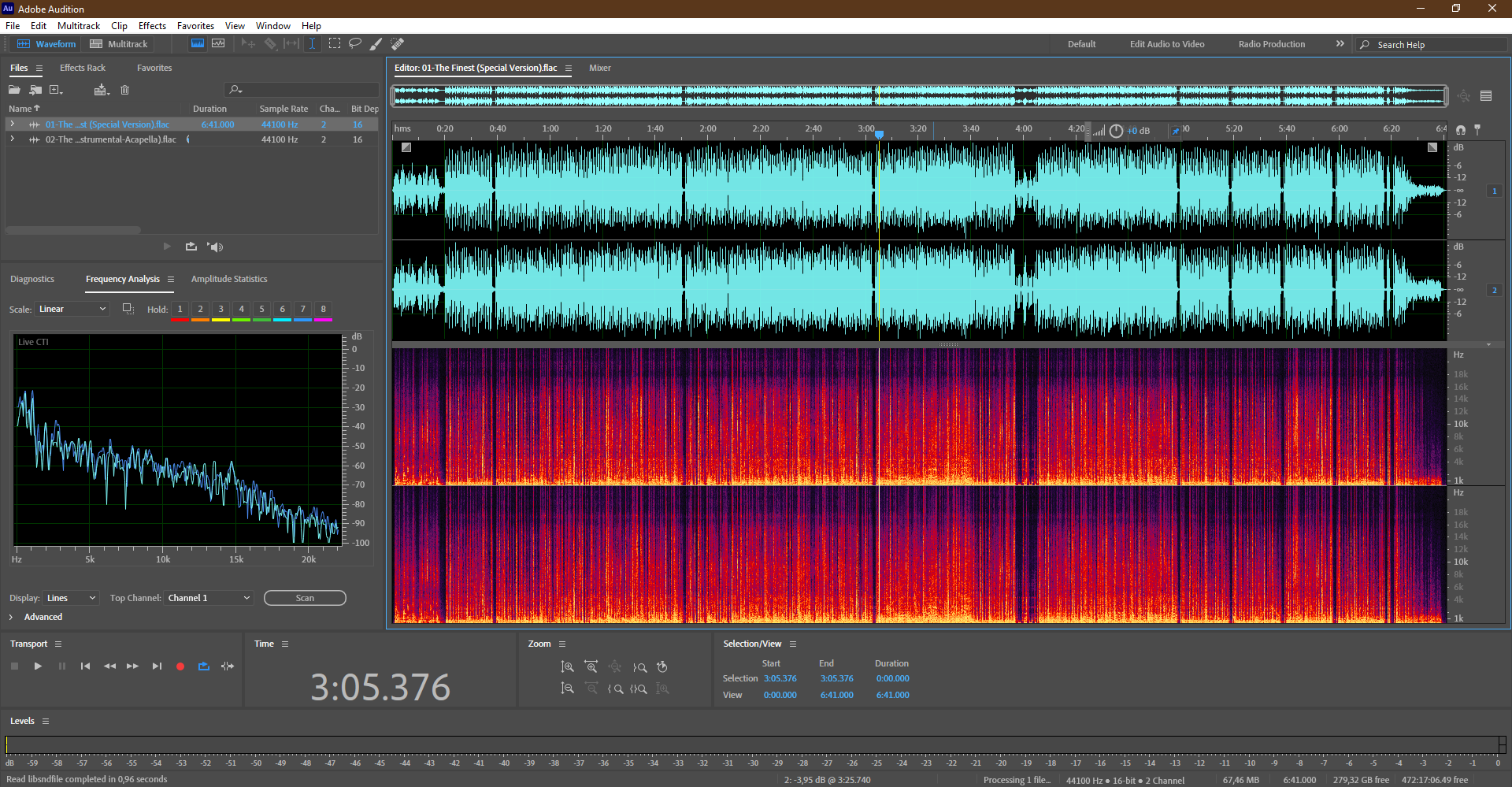Open the Favorites menu
1512x787 pixels.
[x=195, y=26]
